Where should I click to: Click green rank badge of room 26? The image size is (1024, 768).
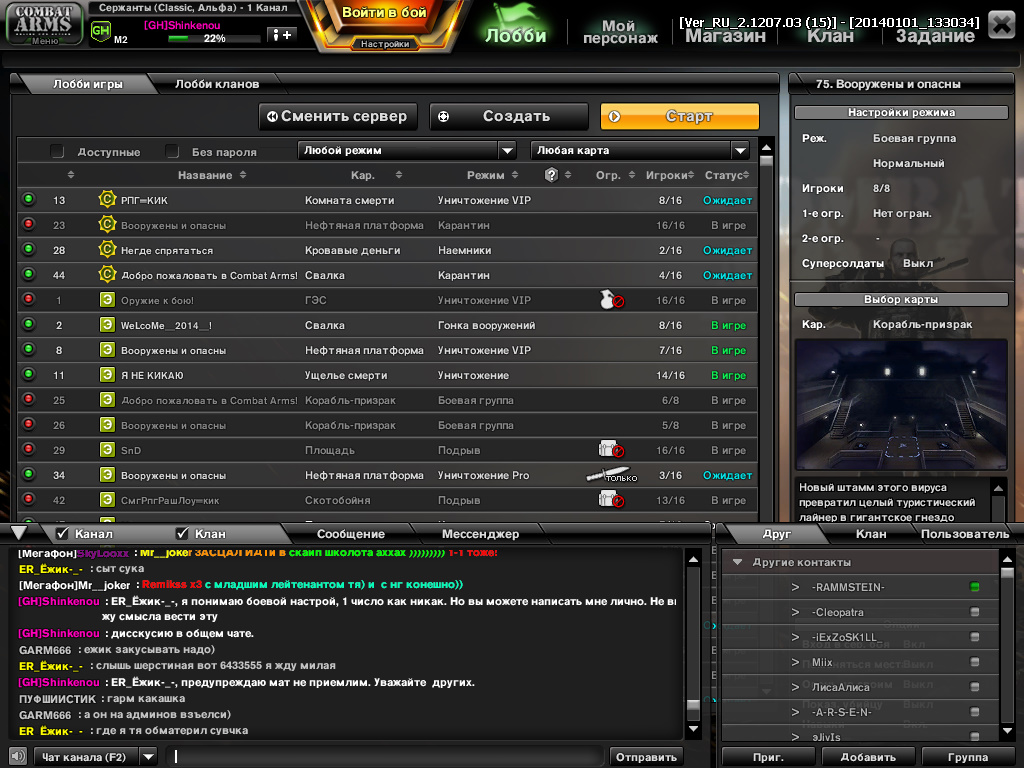tap(107, 424)
